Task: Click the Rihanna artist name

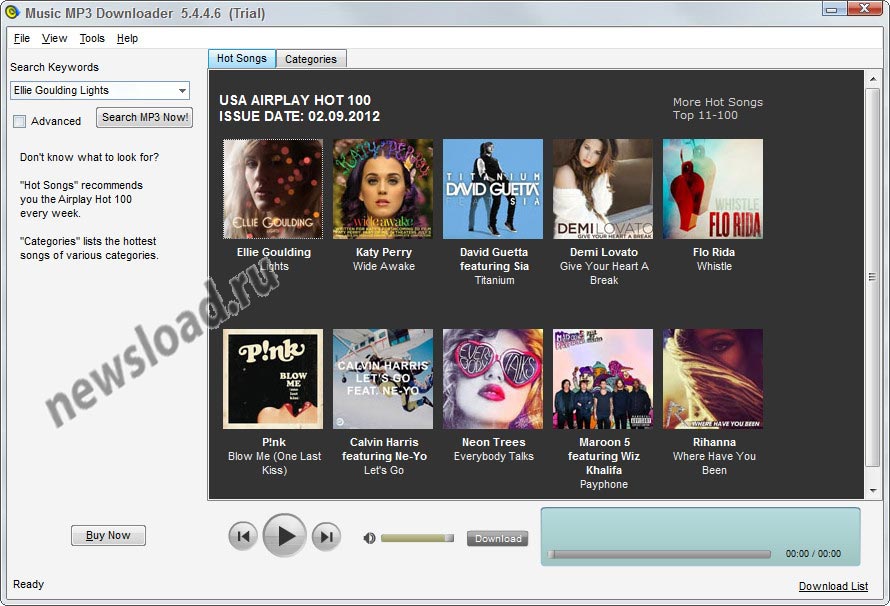Action: (x=714, y=443)
